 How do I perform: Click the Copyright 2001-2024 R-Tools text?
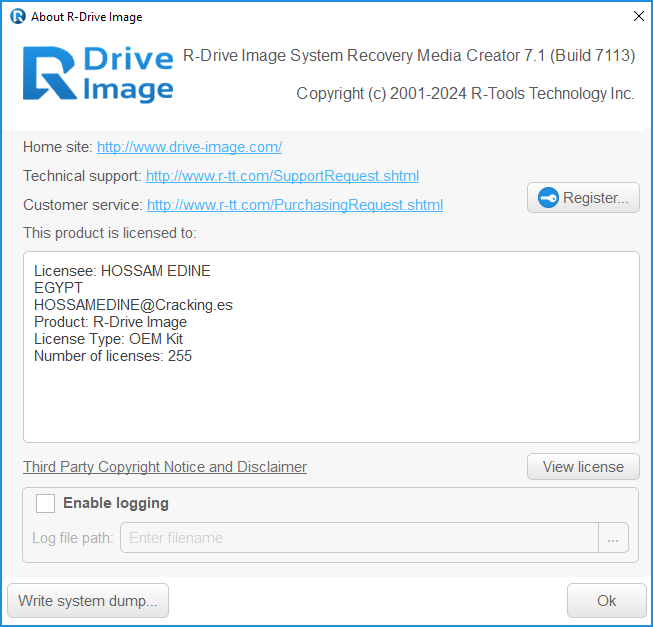point(465,94)
